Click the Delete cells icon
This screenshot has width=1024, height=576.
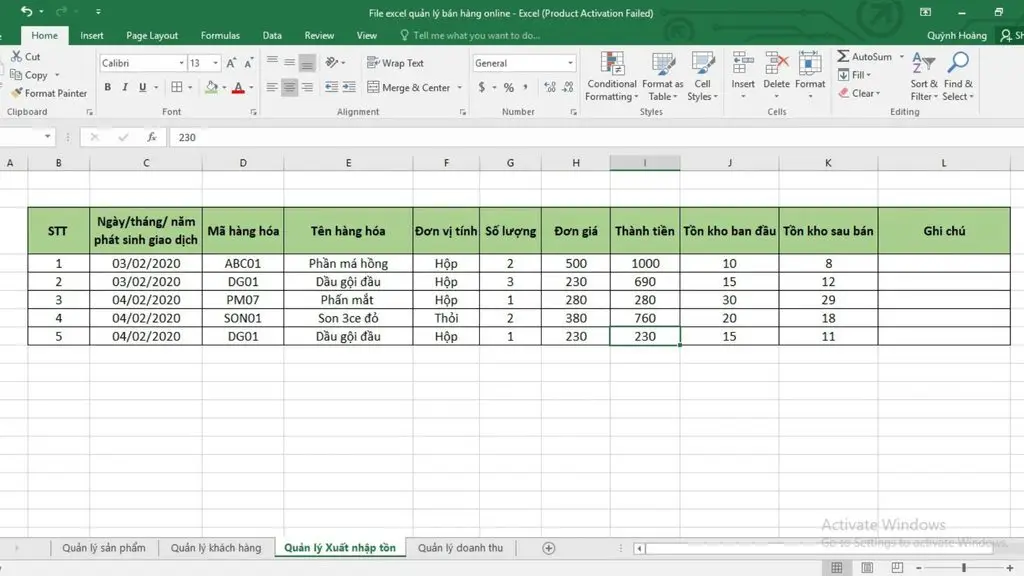pos(776,64)
